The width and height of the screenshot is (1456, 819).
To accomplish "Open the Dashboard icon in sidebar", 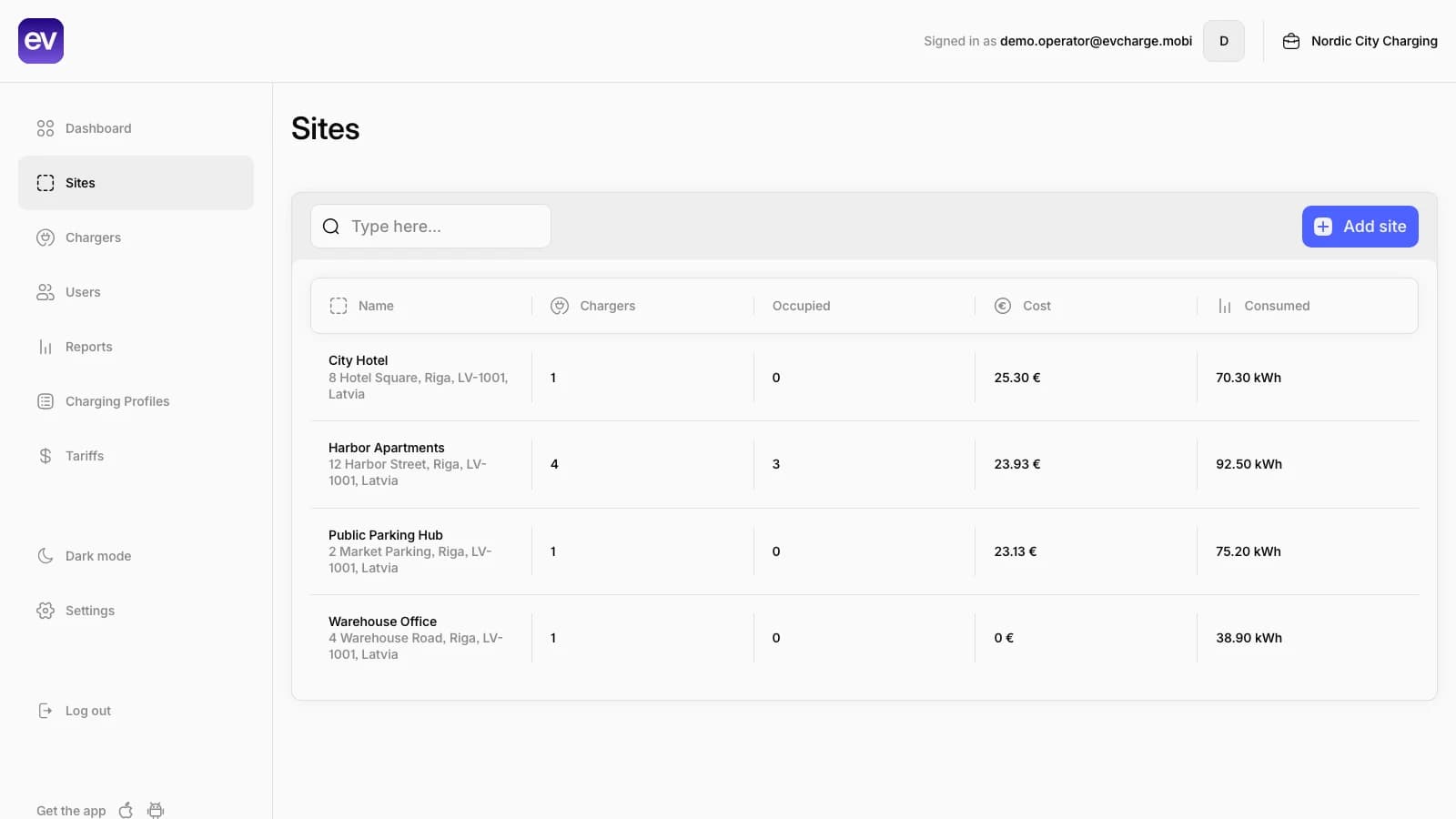I will (x=45, y=128).
